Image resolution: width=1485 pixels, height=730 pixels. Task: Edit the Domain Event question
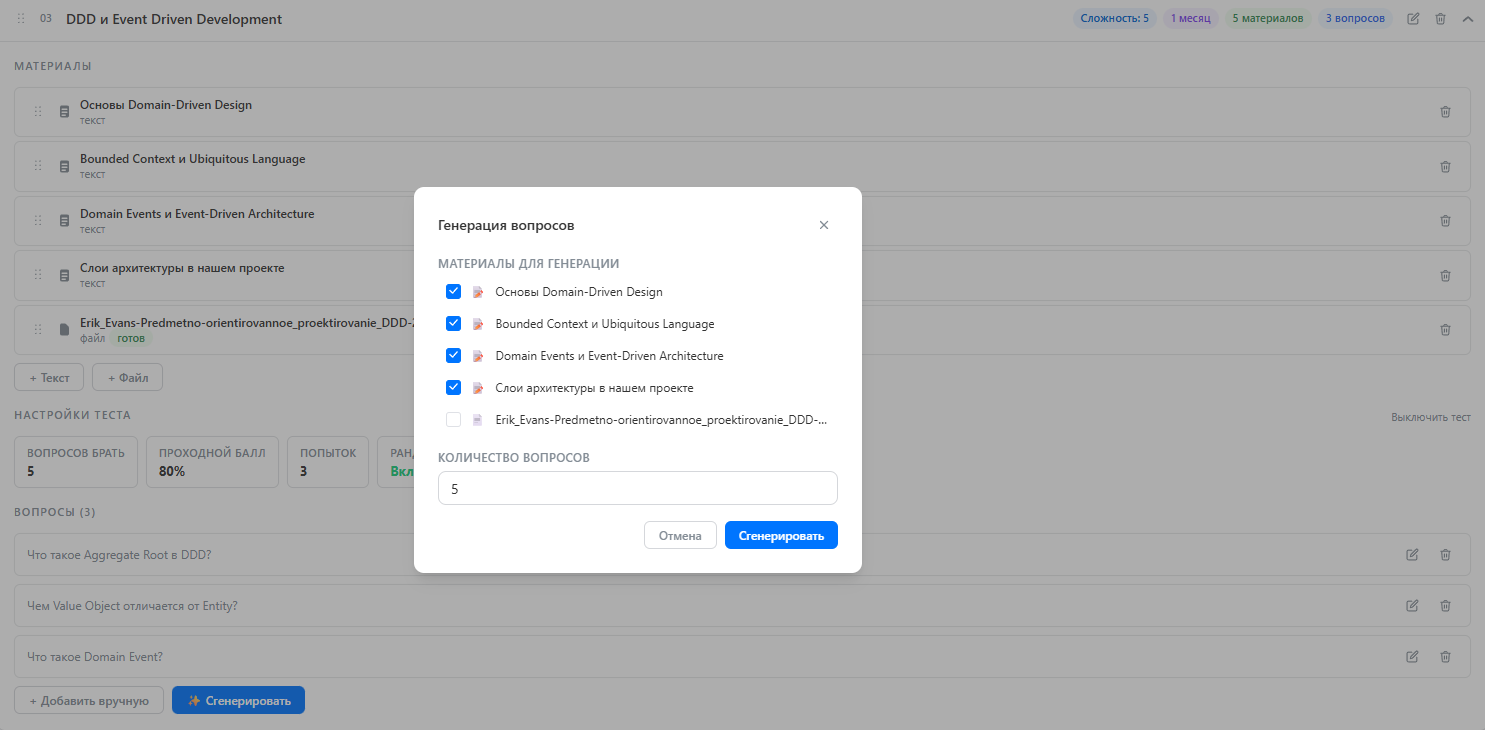[1412, 657]
